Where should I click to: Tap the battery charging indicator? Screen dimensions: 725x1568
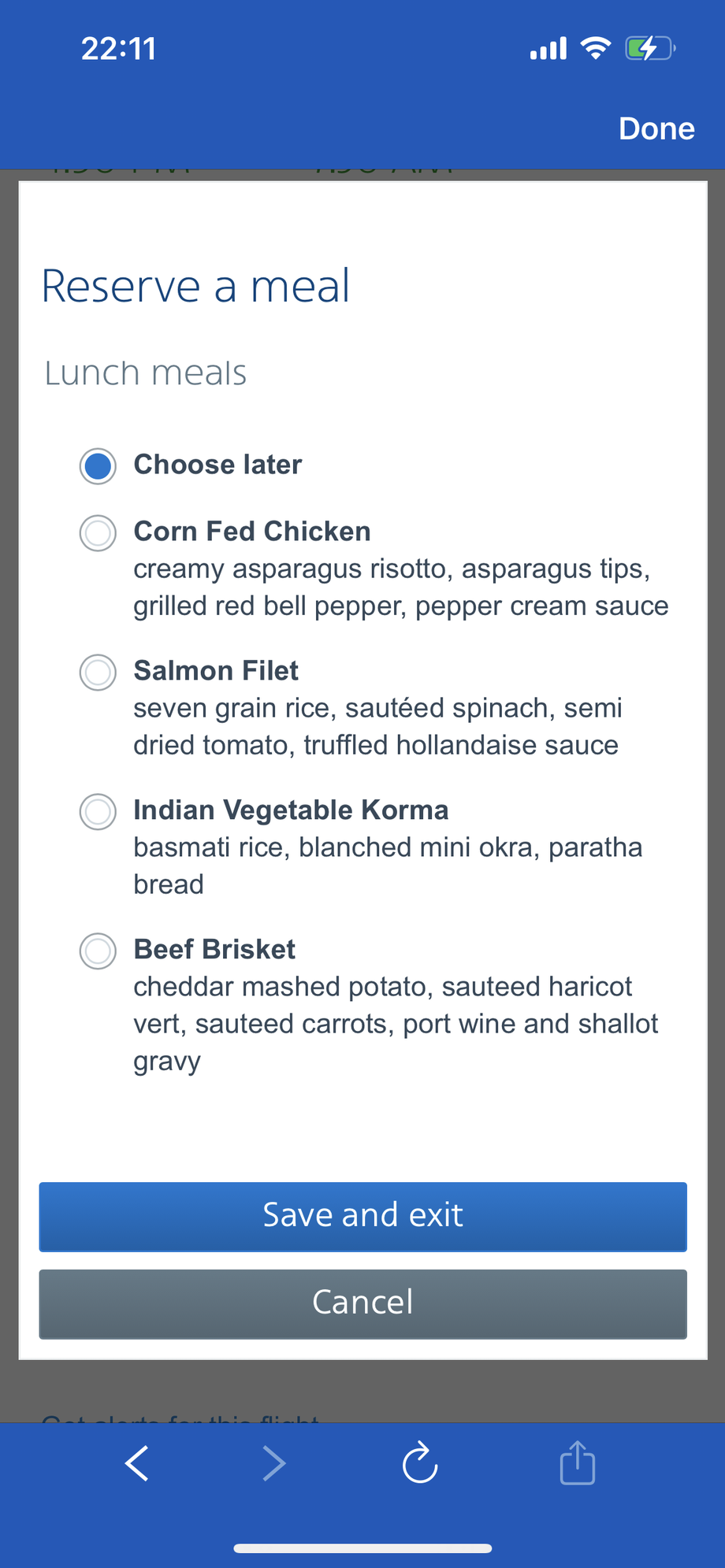click(649, 49)
